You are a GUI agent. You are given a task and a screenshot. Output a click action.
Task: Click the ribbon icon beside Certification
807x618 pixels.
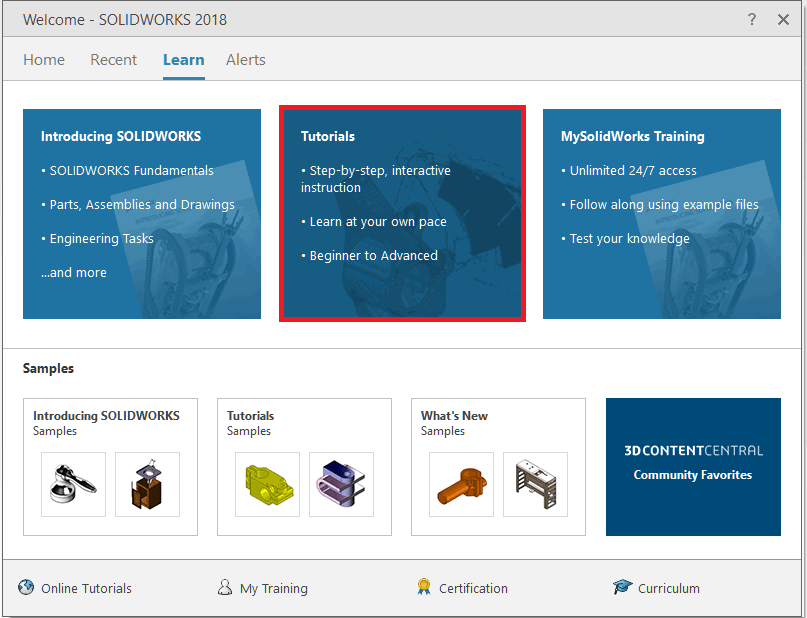[424, 587]
